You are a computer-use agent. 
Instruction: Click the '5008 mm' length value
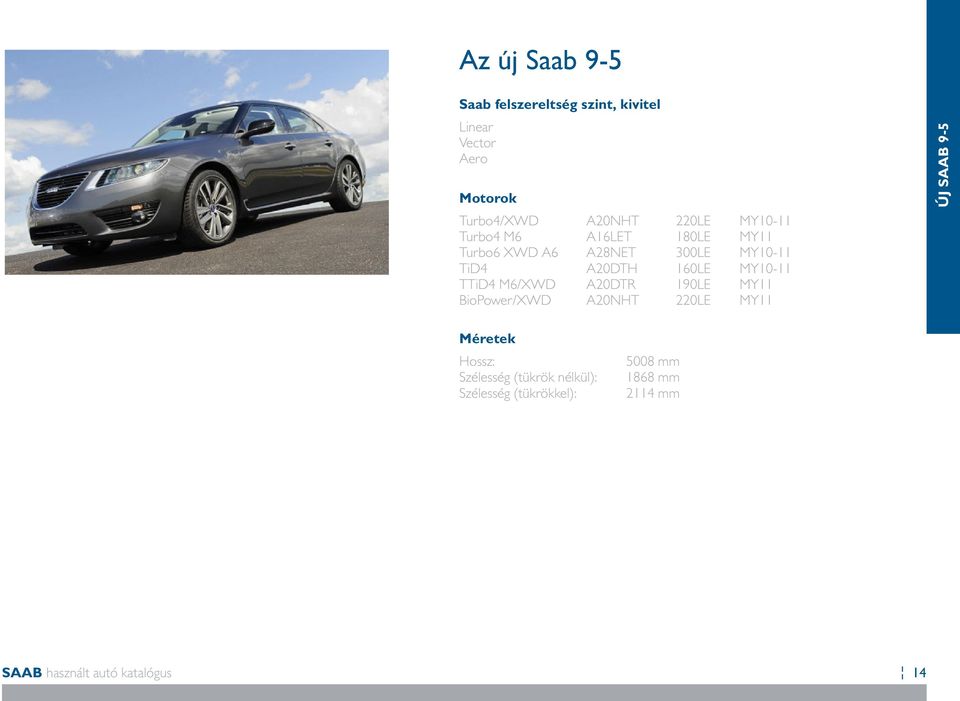click(x=653, y=361)
